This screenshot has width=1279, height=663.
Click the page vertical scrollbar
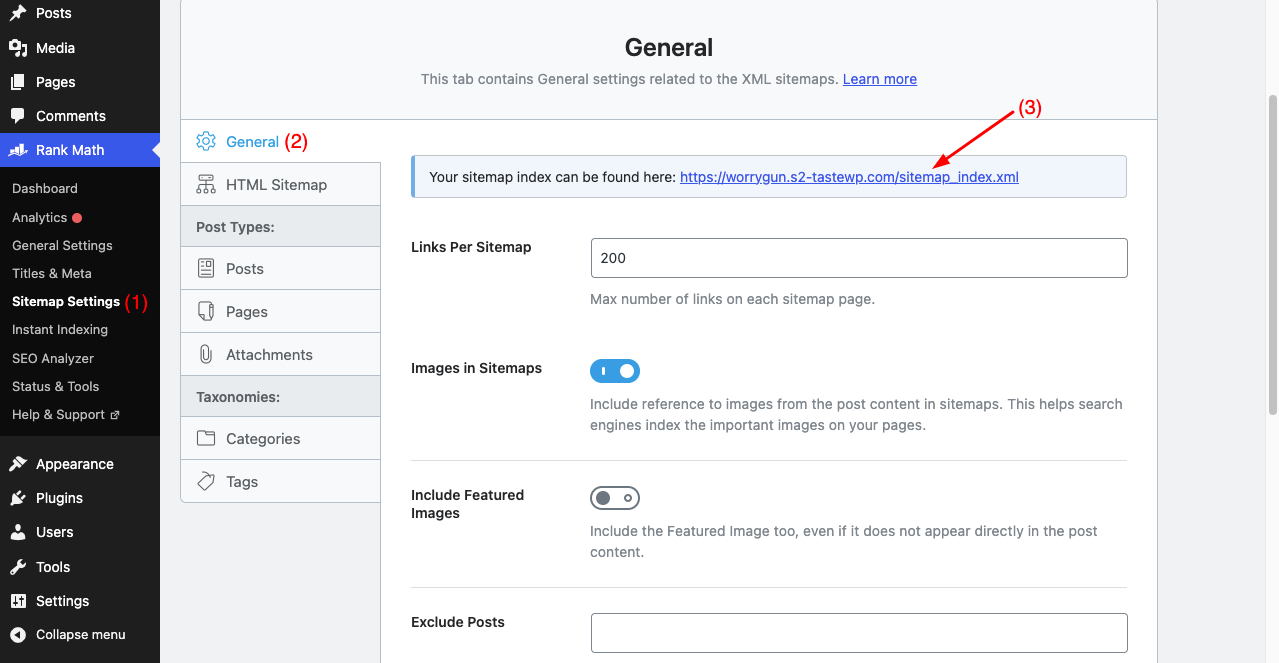(x=1272, y=255)
